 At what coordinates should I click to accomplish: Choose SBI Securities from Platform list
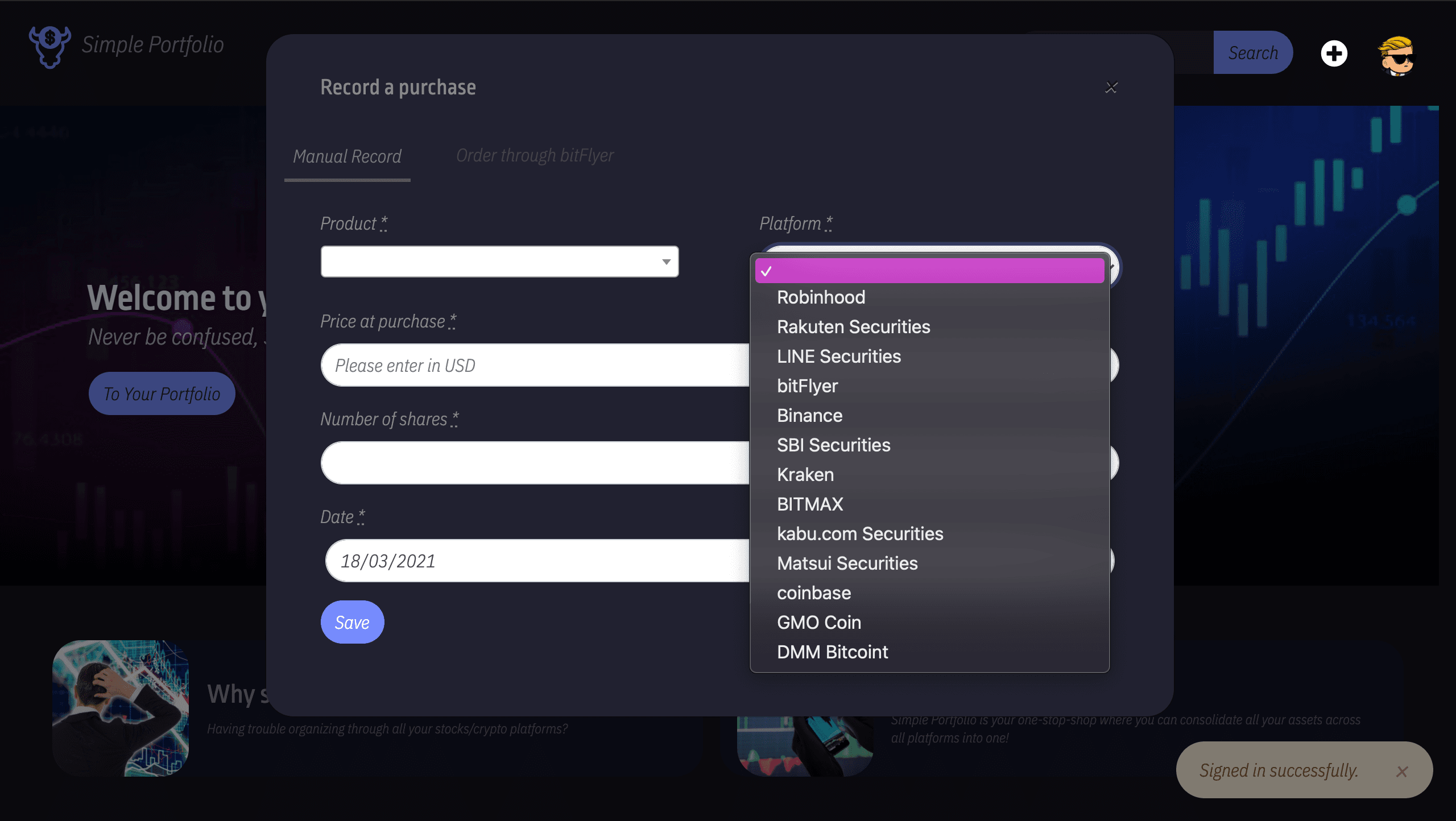click(929, 445)
